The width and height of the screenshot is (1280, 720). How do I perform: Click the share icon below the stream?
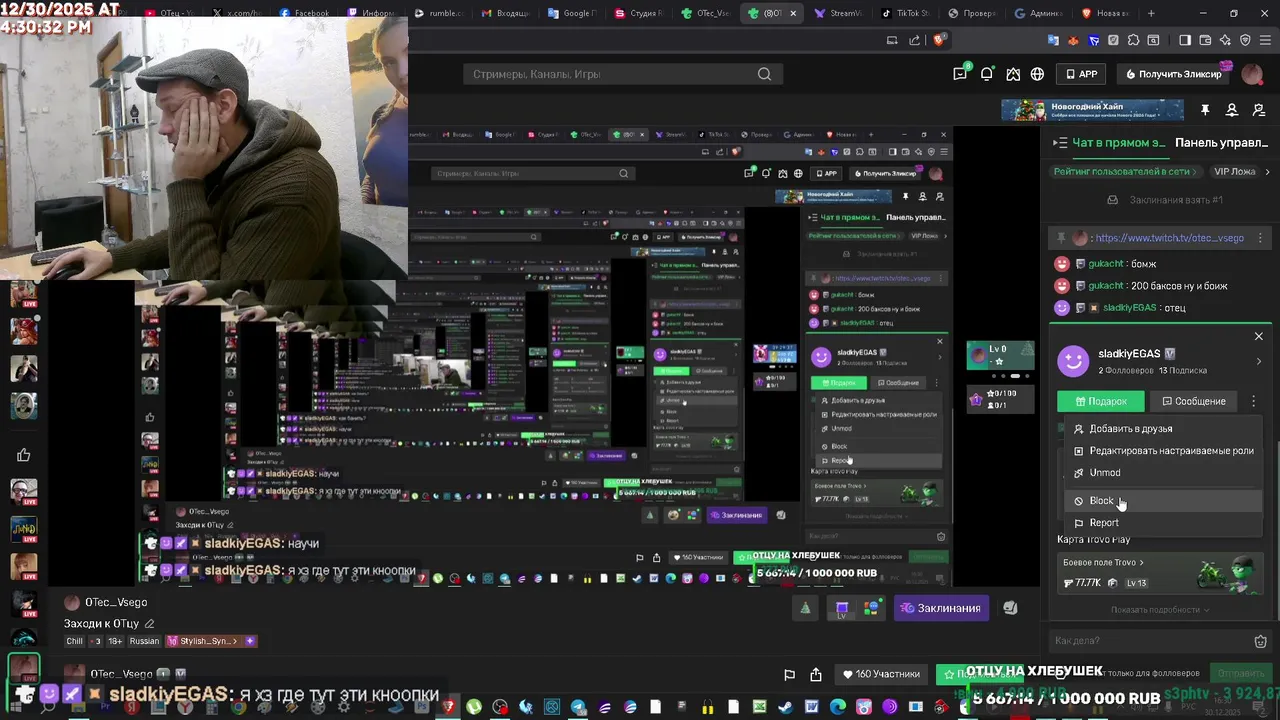[x=816, y=674]
